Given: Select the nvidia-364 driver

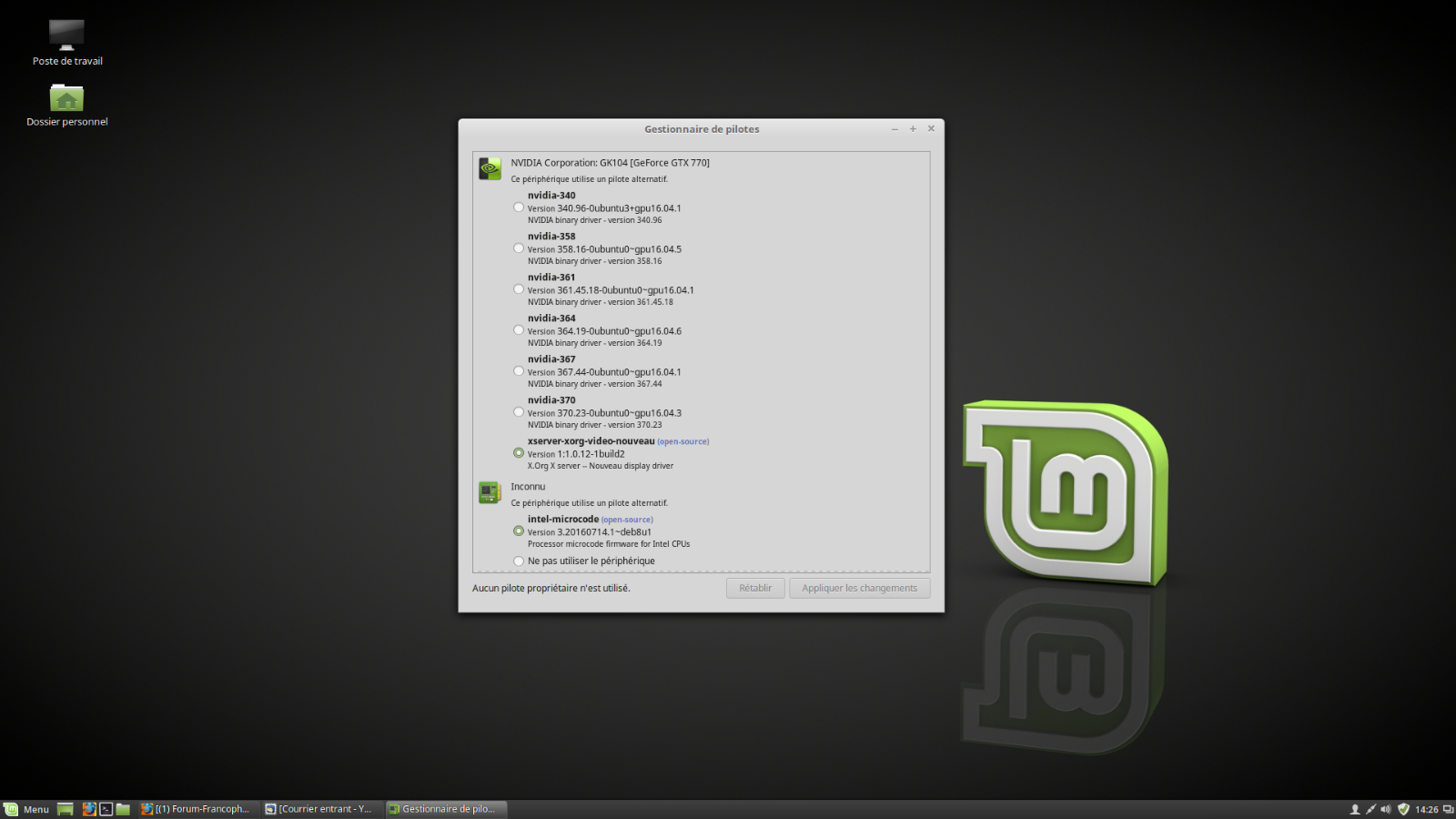Looking at the screenshot, I should [519, 330].
